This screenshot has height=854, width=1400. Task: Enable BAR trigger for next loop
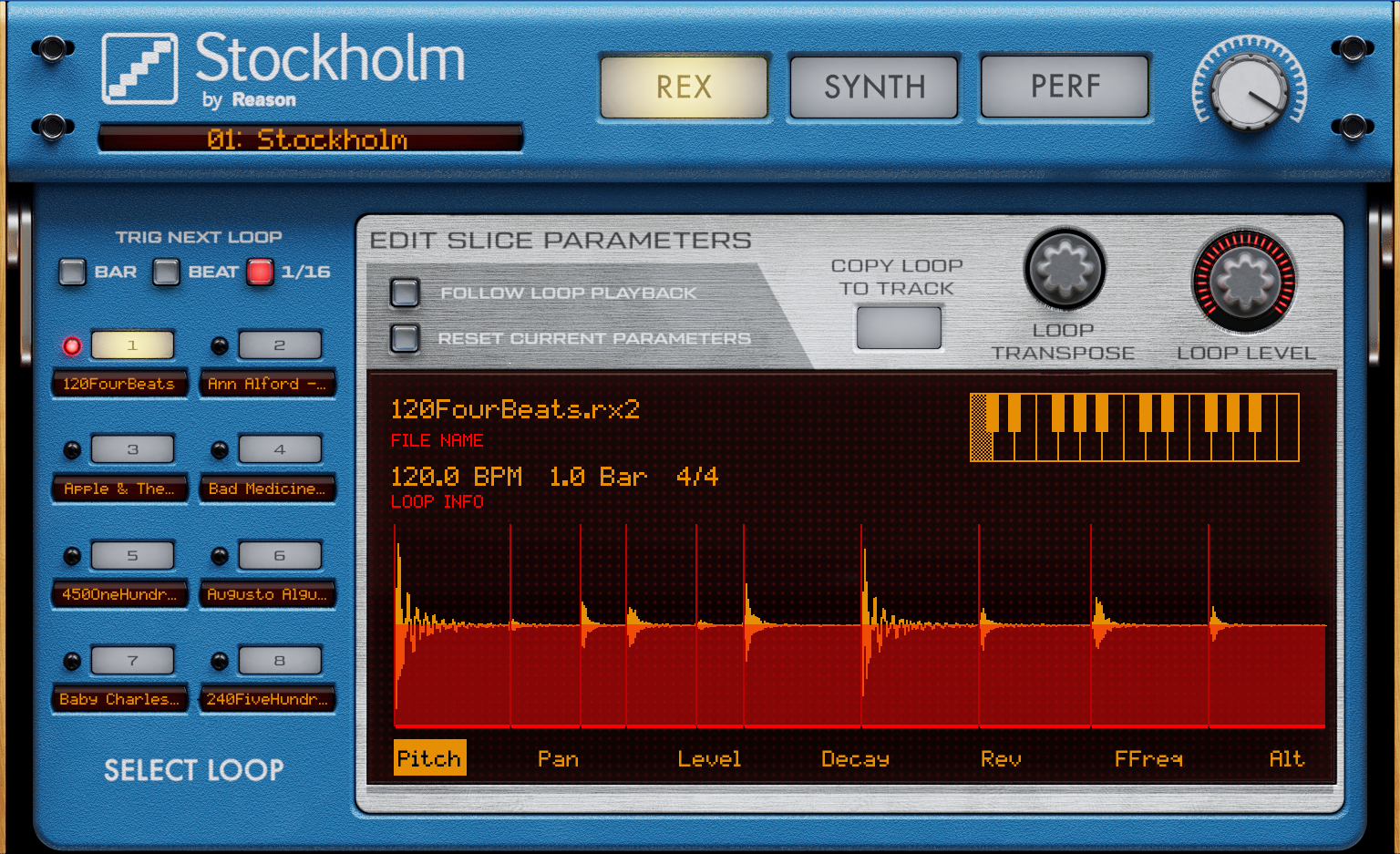pyautogui.click(x=72, y=272)
